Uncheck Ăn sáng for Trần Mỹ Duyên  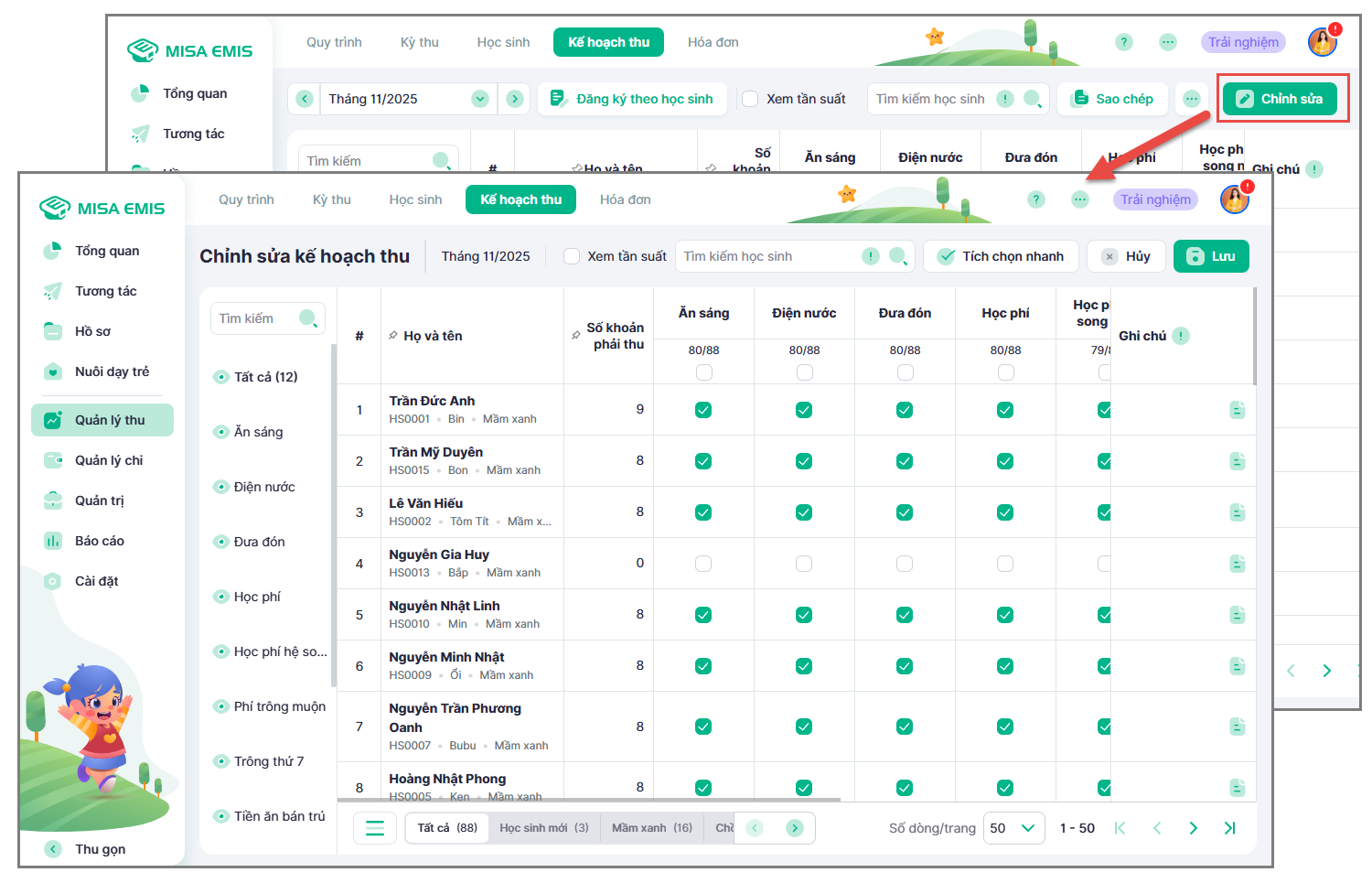[703, 461]
